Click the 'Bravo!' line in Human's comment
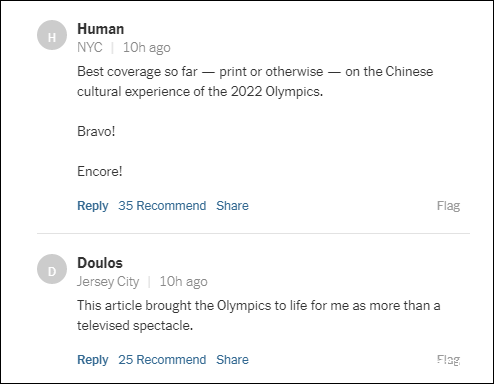The image size is (494, 384). coord(96,131)
